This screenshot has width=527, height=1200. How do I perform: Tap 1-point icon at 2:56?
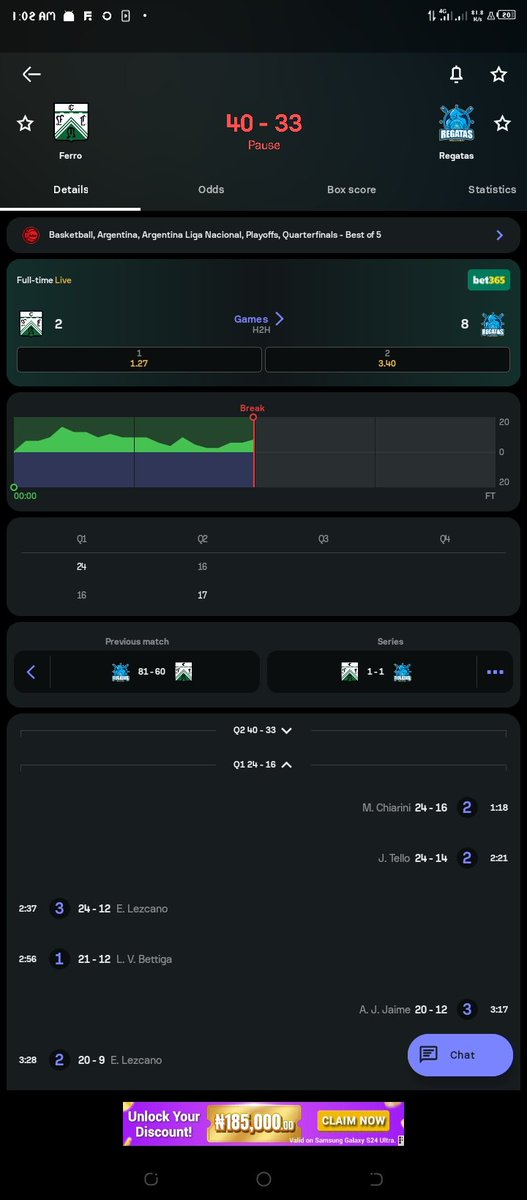59,959
